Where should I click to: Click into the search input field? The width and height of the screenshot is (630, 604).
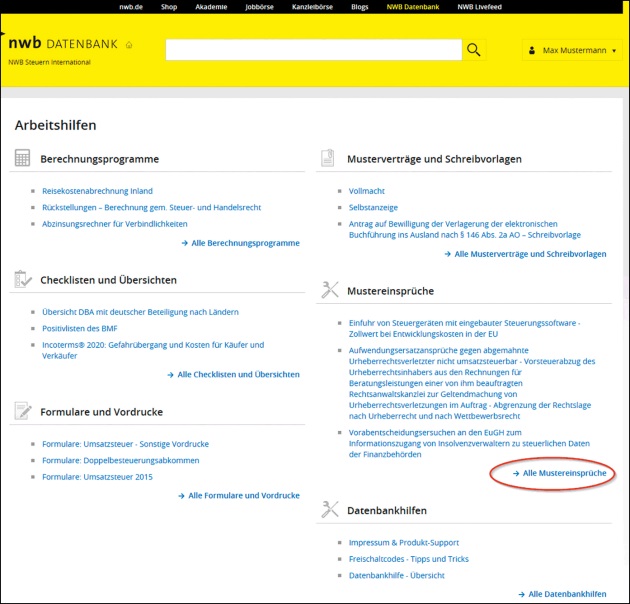(x=313, y=50)
